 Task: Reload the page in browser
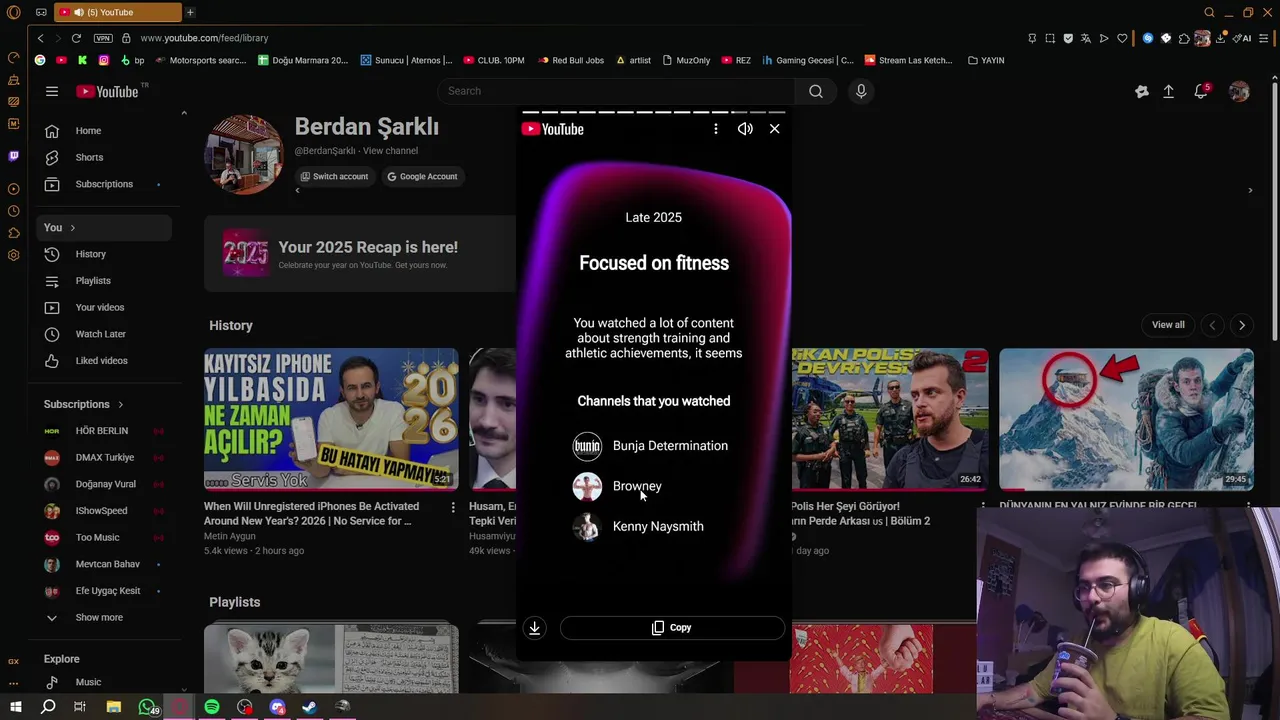(76, 38)
